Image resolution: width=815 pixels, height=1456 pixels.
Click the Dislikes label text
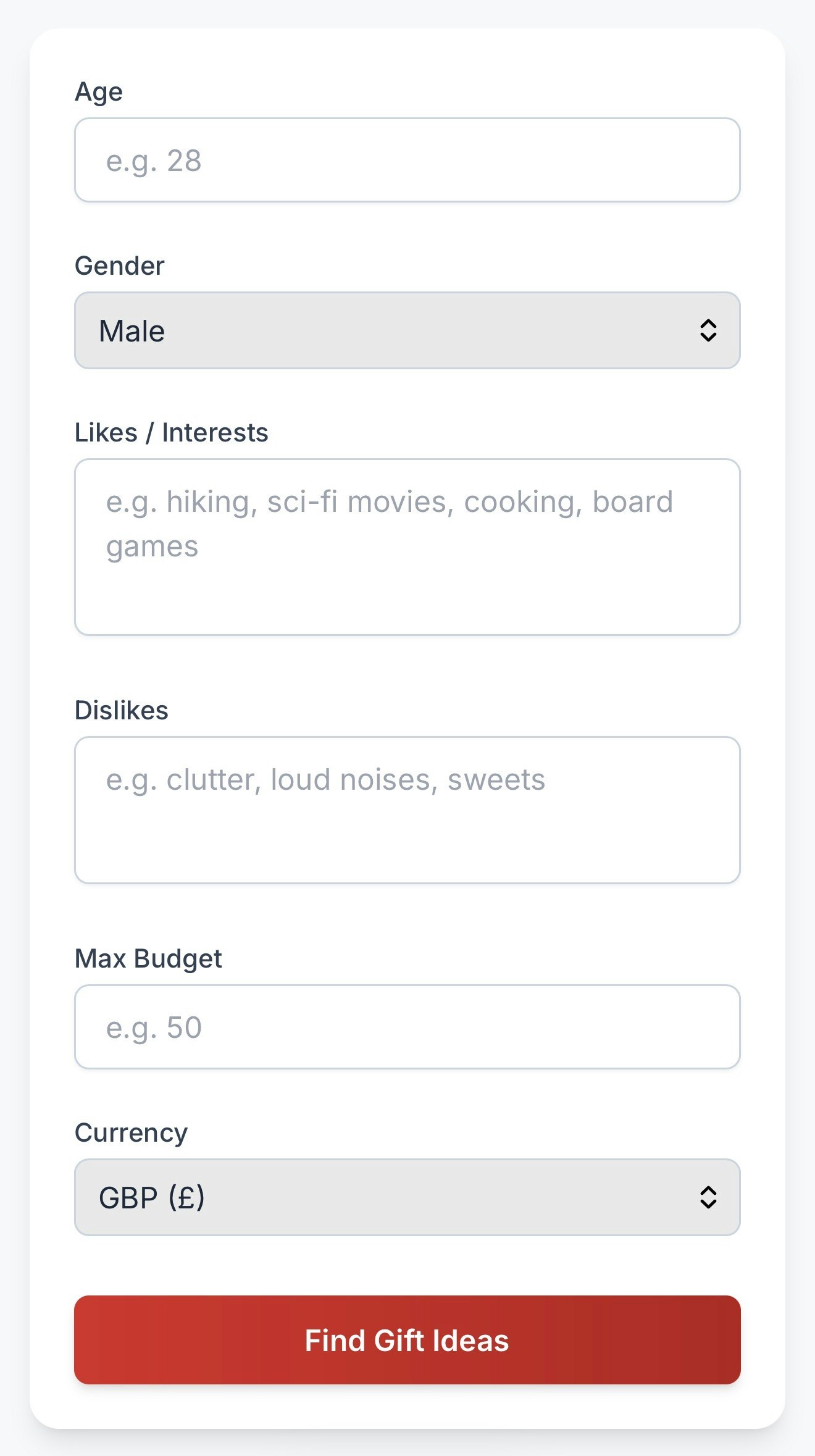point(121,710)
